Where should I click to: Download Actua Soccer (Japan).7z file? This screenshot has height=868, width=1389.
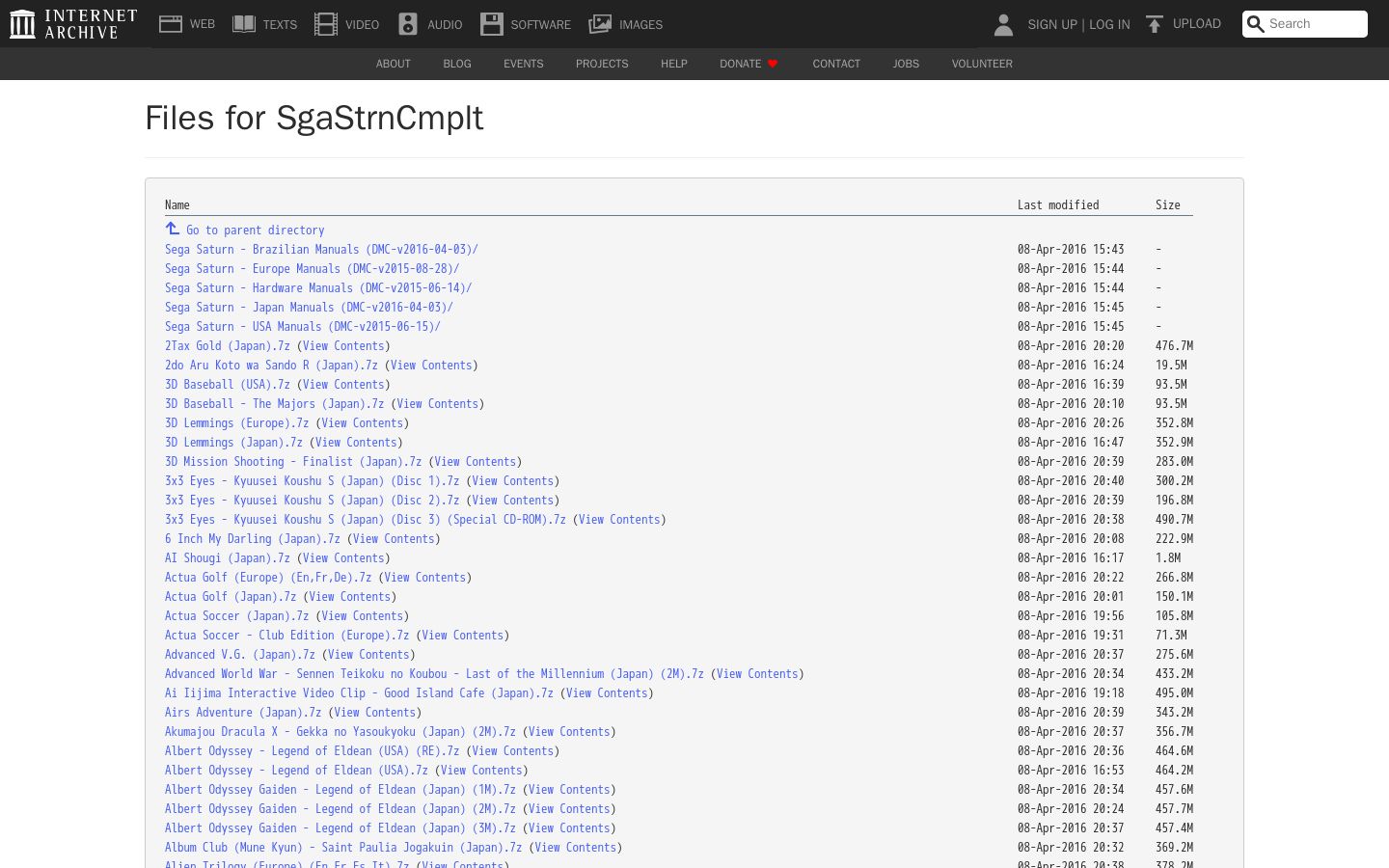point(237,616)
